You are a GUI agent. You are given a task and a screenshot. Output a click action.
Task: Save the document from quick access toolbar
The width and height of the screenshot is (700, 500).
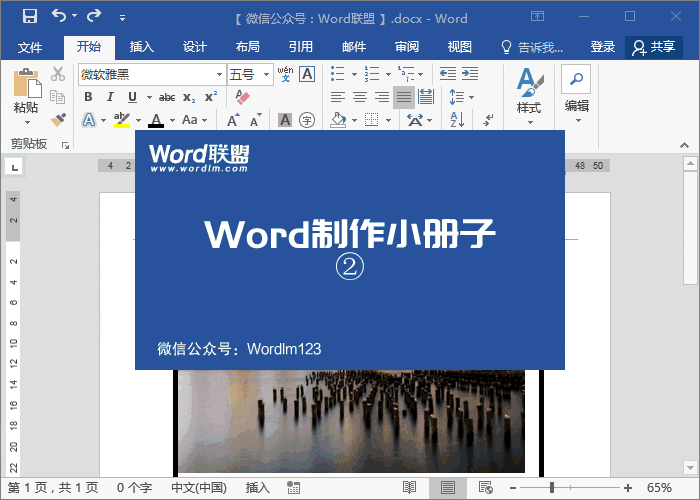30,17
